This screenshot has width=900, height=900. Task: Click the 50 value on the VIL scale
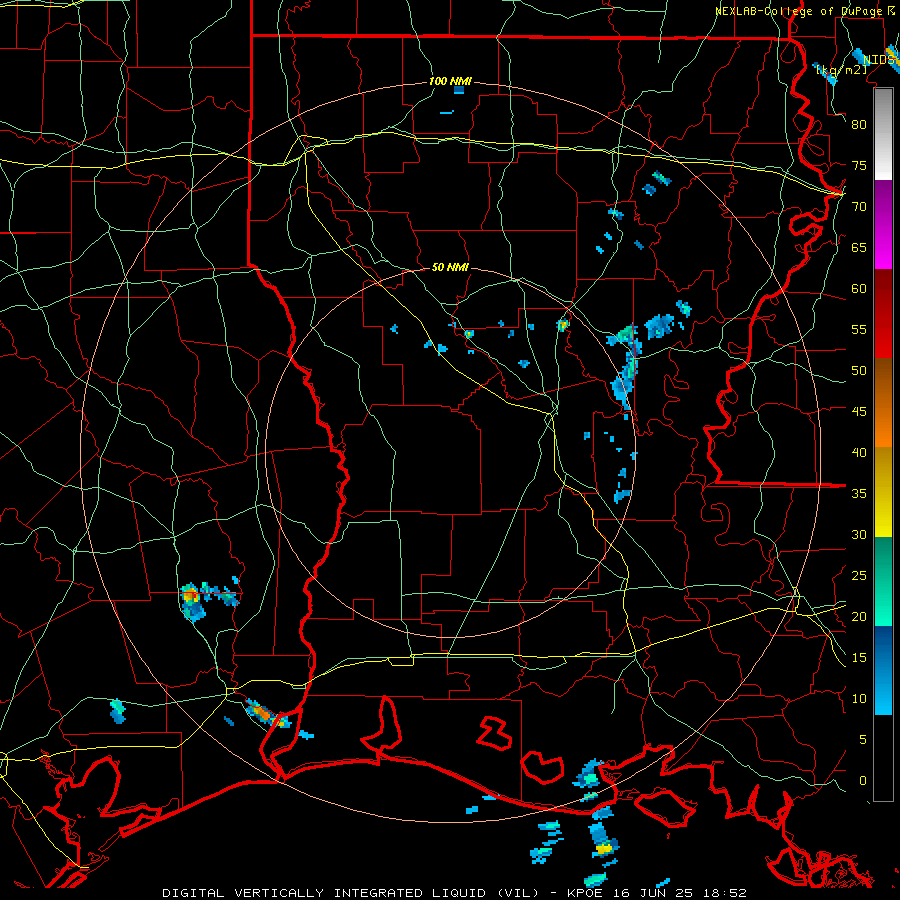(x=859, y=371)
